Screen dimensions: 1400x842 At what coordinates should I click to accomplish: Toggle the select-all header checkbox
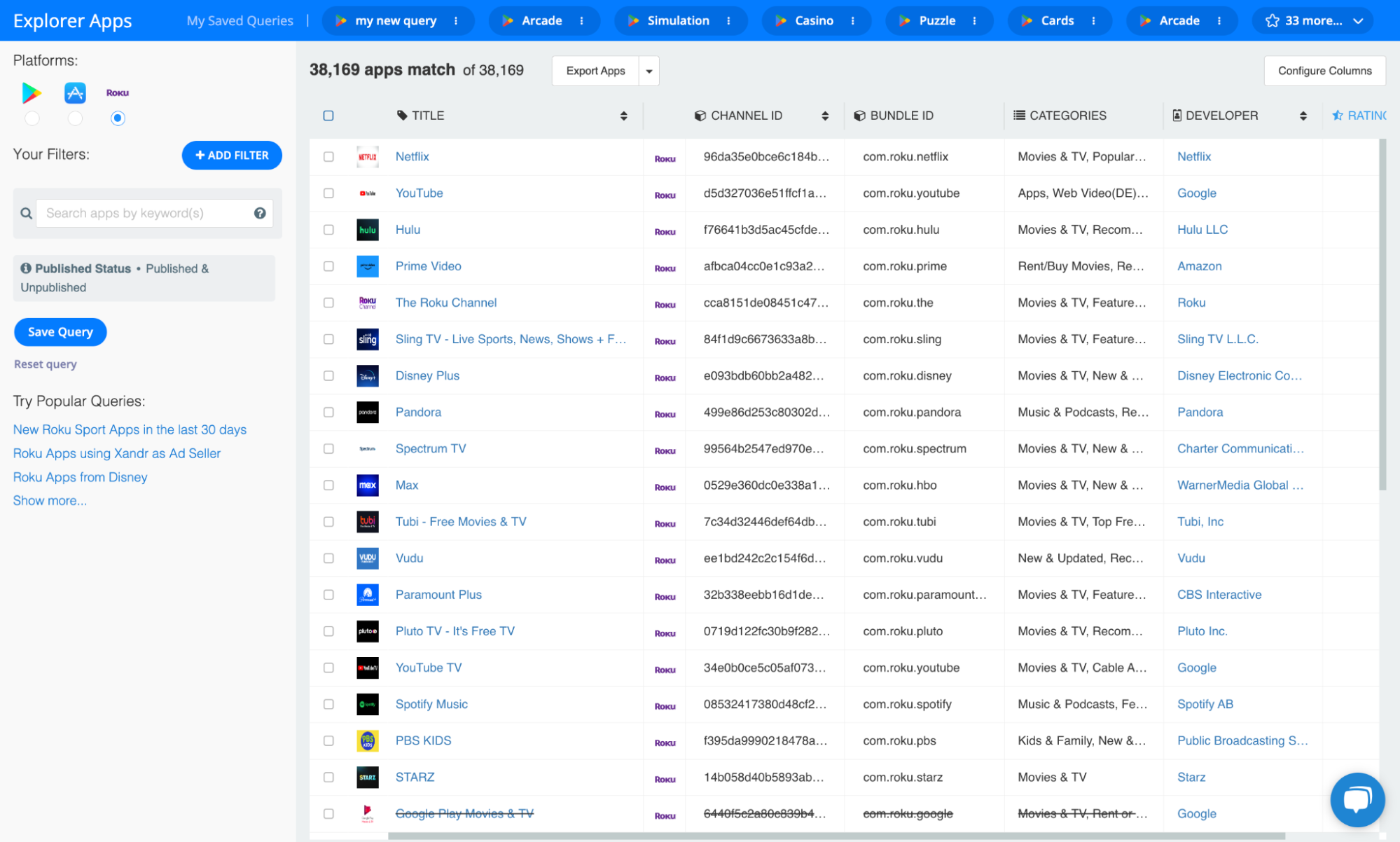[328, 116]
